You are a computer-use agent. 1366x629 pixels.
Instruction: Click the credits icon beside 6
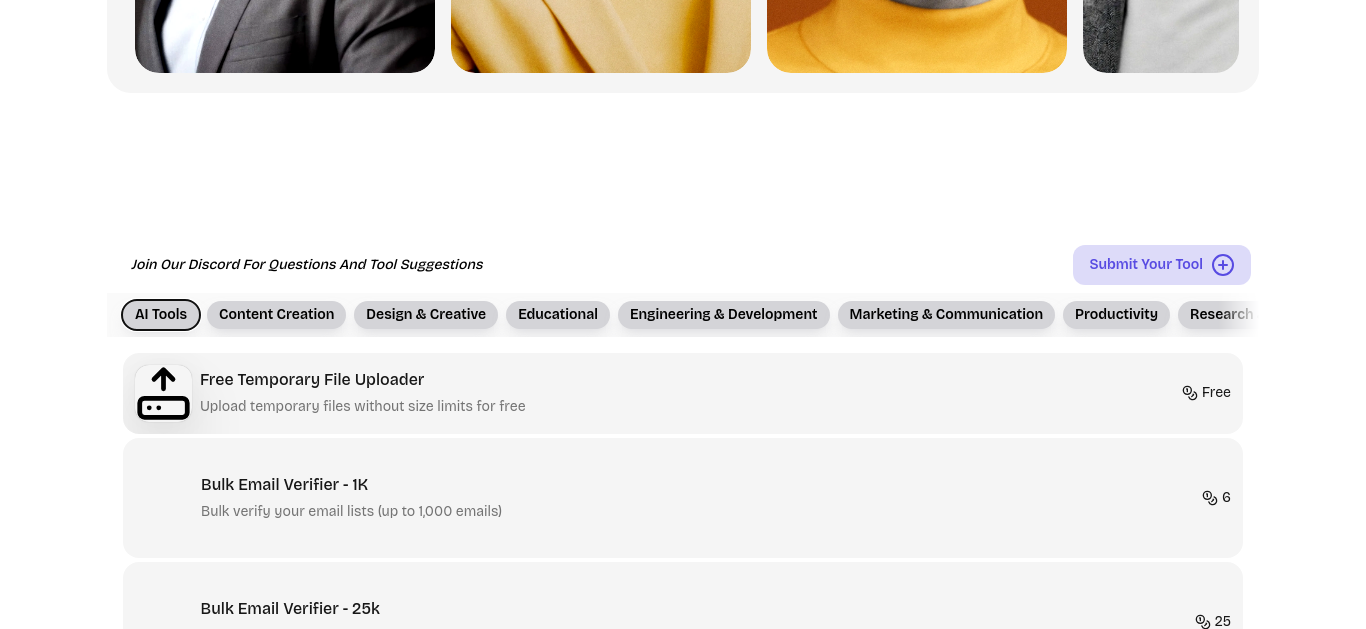[x=1210, y=498]
